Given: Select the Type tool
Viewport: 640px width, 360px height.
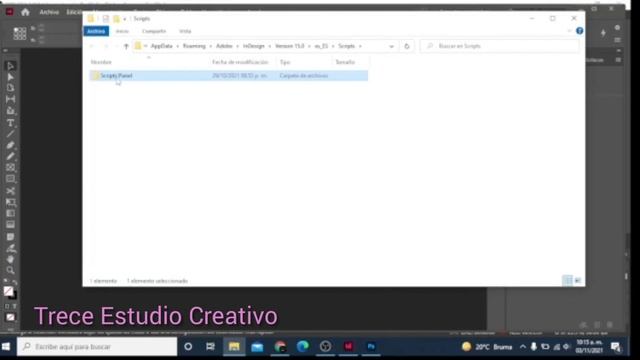Looking at the screenshot, I should pyautogui.click(x=10, y=123).
